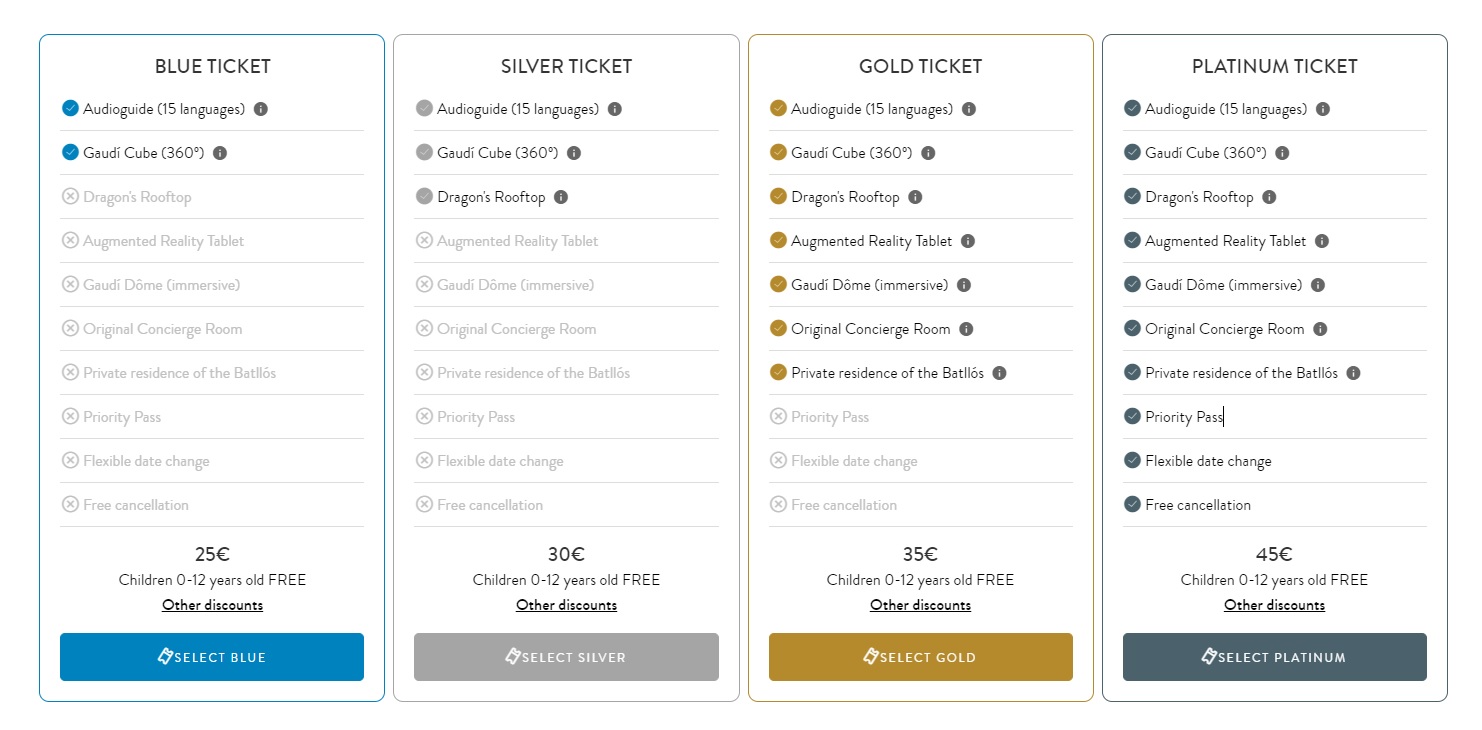Choose the Select Silver button
Viewport: 1482px width, 730px height.
[x=566, y=657]
